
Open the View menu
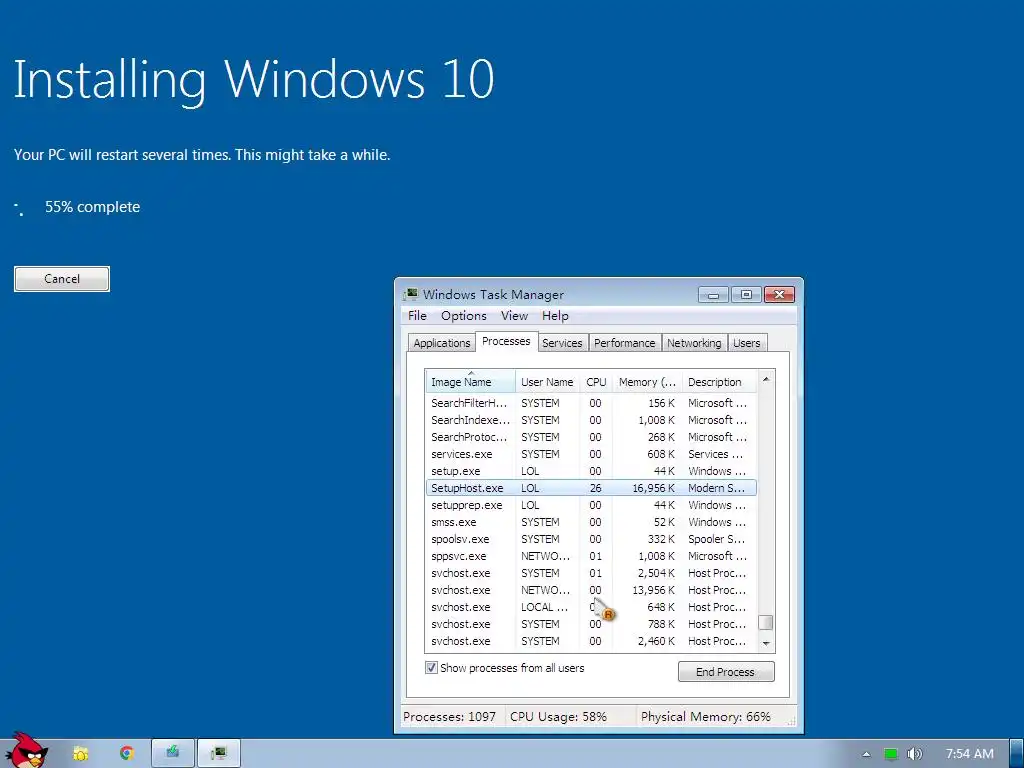tap(514, 316)
